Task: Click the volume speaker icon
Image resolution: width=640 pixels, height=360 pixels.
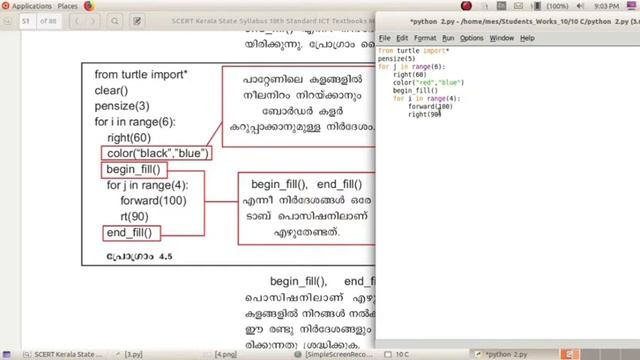Action: 580,6
